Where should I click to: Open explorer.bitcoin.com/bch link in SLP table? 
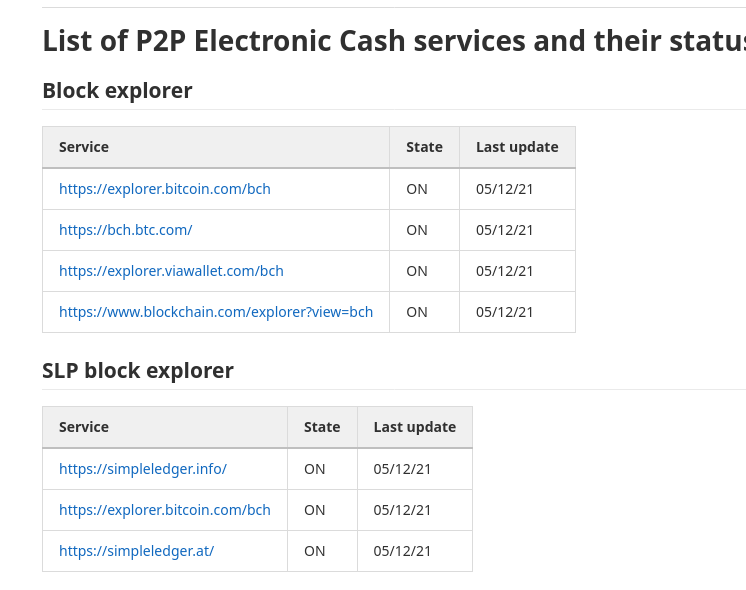165,510
